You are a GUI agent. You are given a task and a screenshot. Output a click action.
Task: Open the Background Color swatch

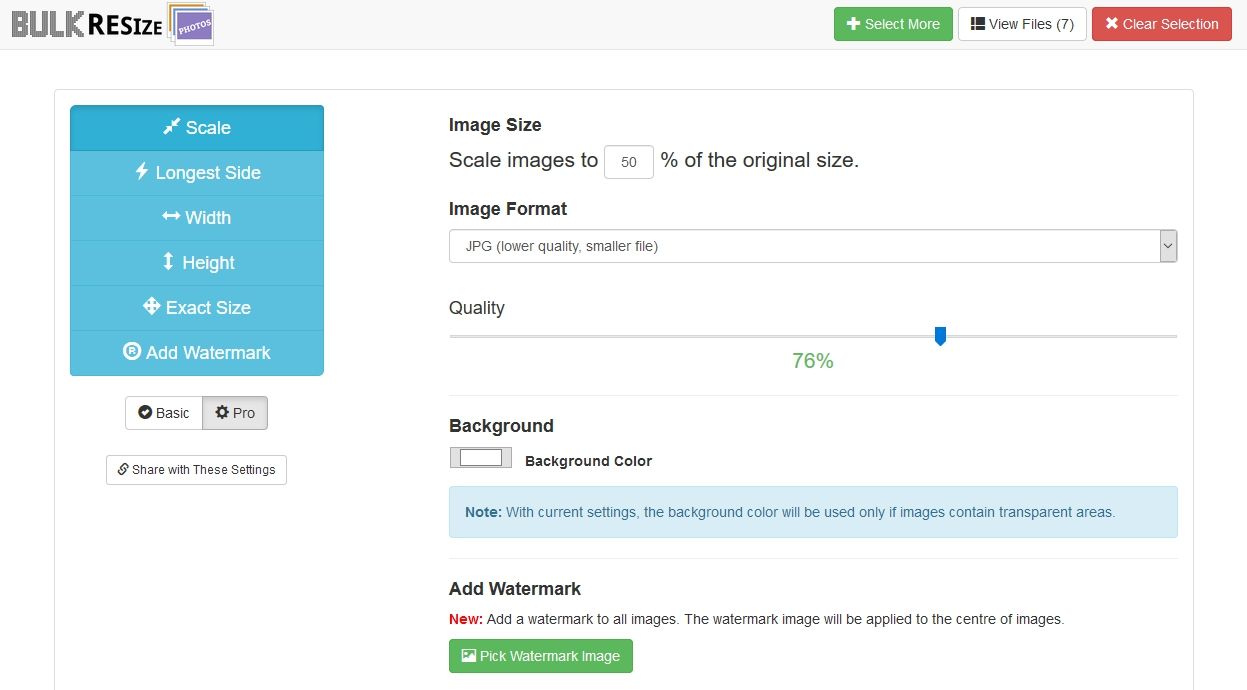(481, 458)
